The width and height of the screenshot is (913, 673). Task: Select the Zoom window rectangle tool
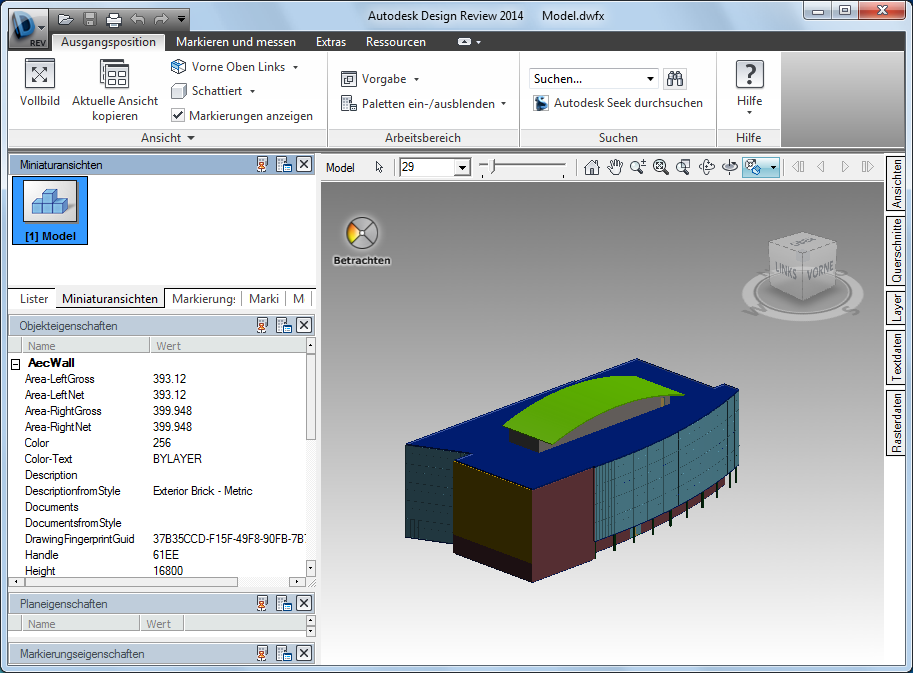pyautogui.click(x=683, y=167)
